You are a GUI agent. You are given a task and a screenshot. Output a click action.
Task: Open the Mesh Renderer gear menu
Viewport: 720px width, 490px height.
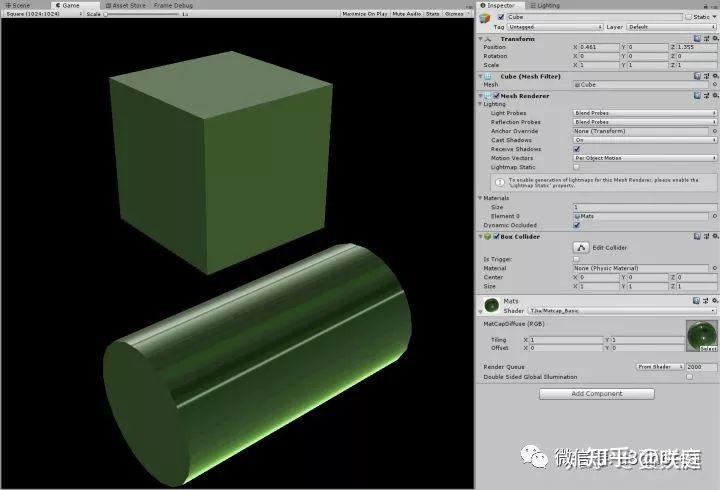point(715,96)
